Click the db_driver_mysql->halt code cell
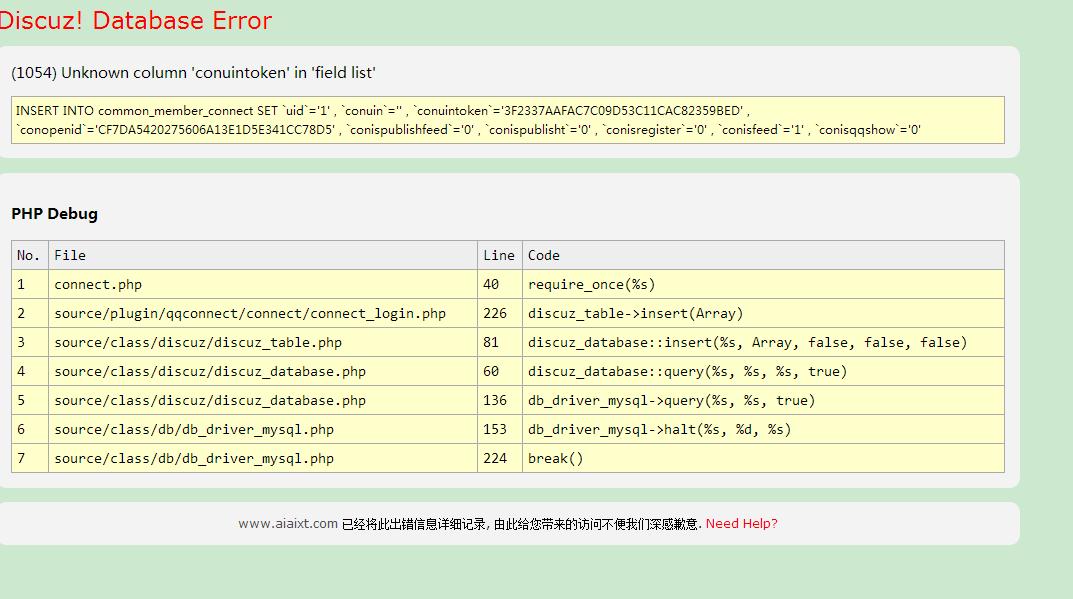1073x599 pixels. [659, 429]
